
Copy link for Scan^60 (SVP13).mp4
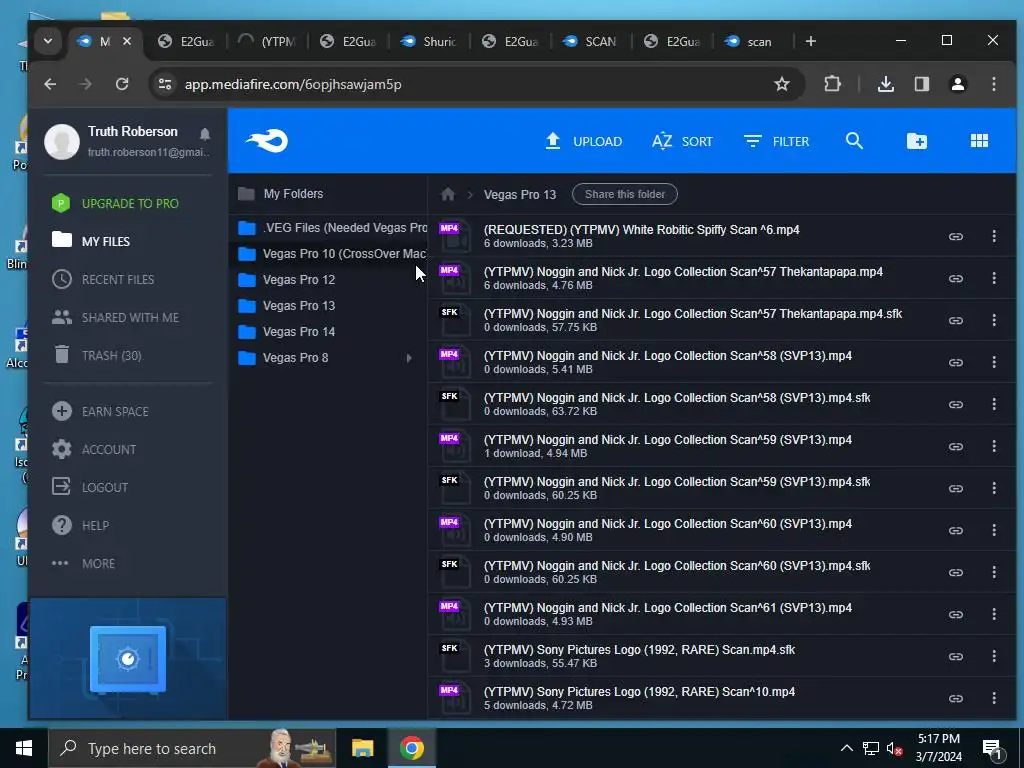(955, 530)
